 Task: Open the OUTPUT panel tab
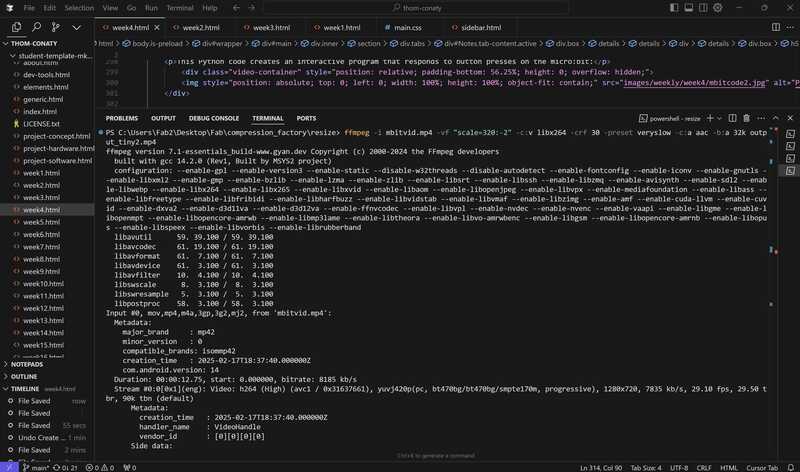pos(163,118)
